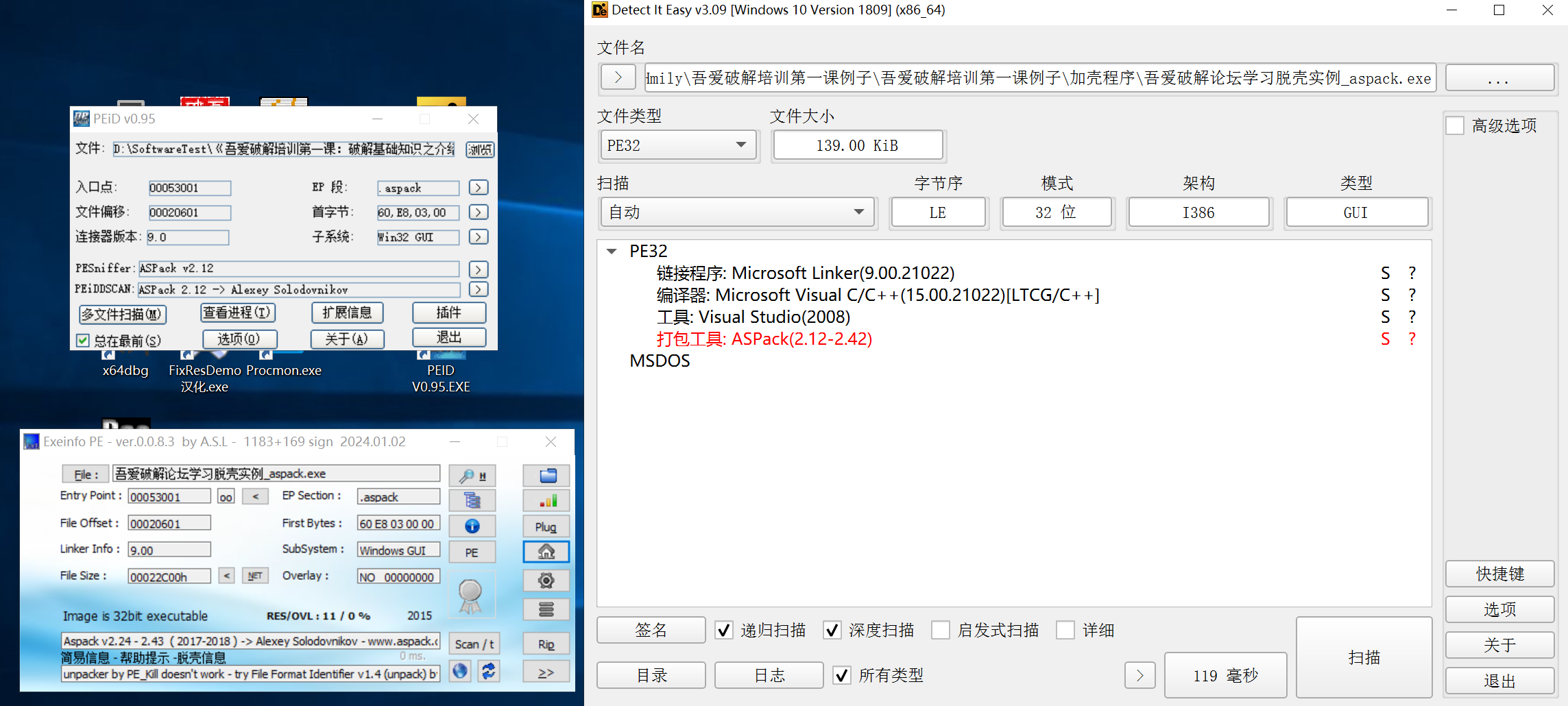The image size is (1568, 706).
Task: Enable the 启发式扫描 checkbox
Action: tap(941, 630)
